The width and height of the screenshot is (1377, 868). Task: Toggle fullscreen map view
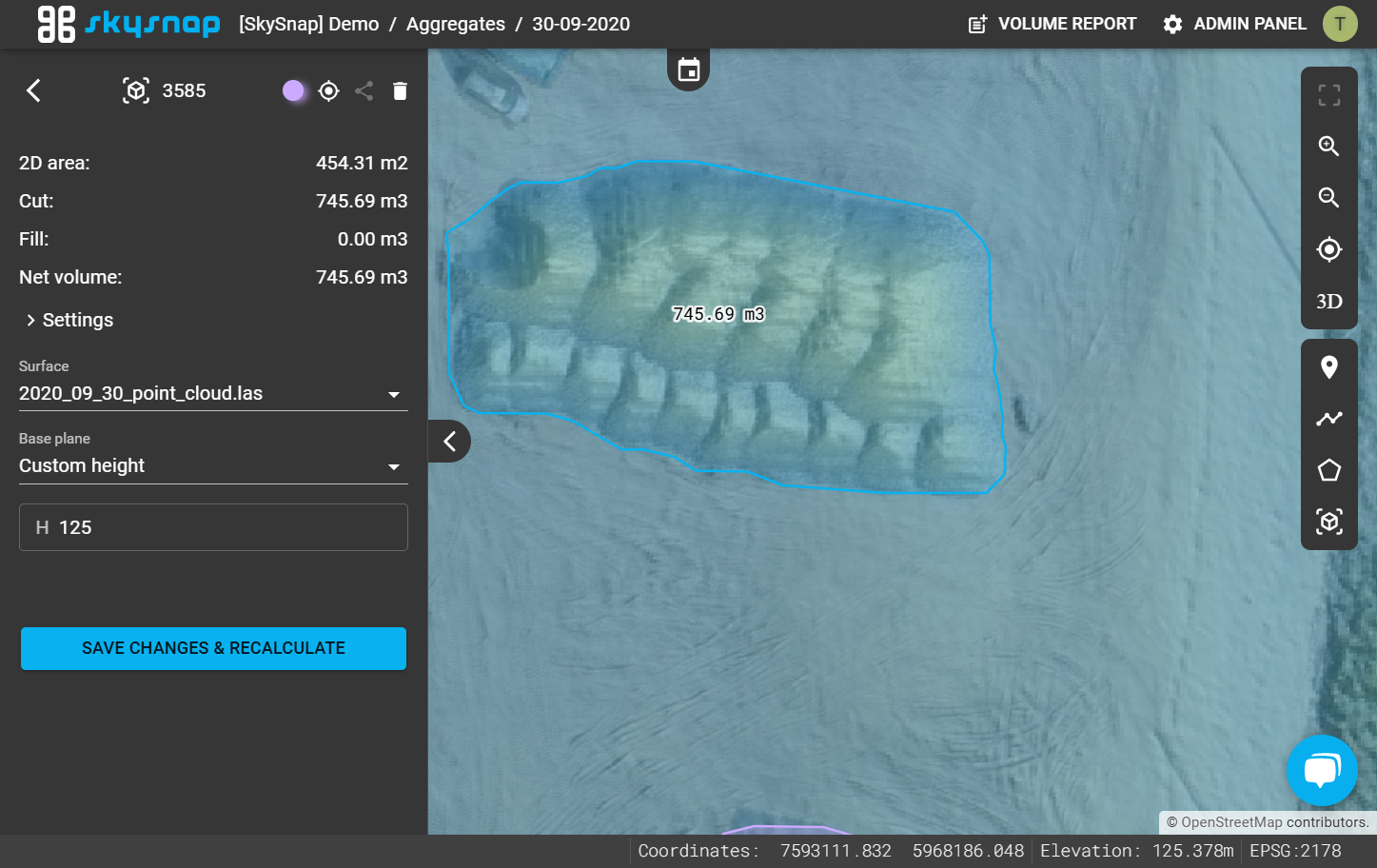point(1329,94)
